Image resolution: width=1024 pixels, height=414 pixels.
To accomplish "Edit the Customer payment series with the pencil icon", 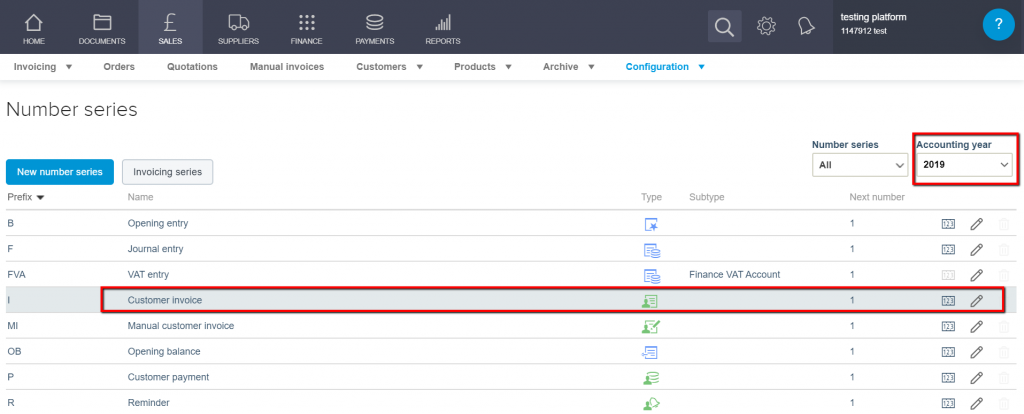I will coord(976,377).
